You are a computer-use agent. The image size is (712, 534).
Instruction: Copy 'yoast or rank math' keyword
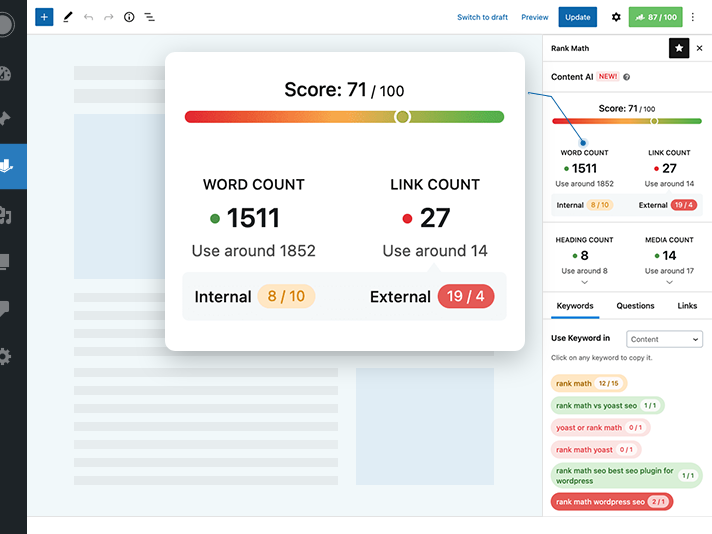tap(600, 427)
